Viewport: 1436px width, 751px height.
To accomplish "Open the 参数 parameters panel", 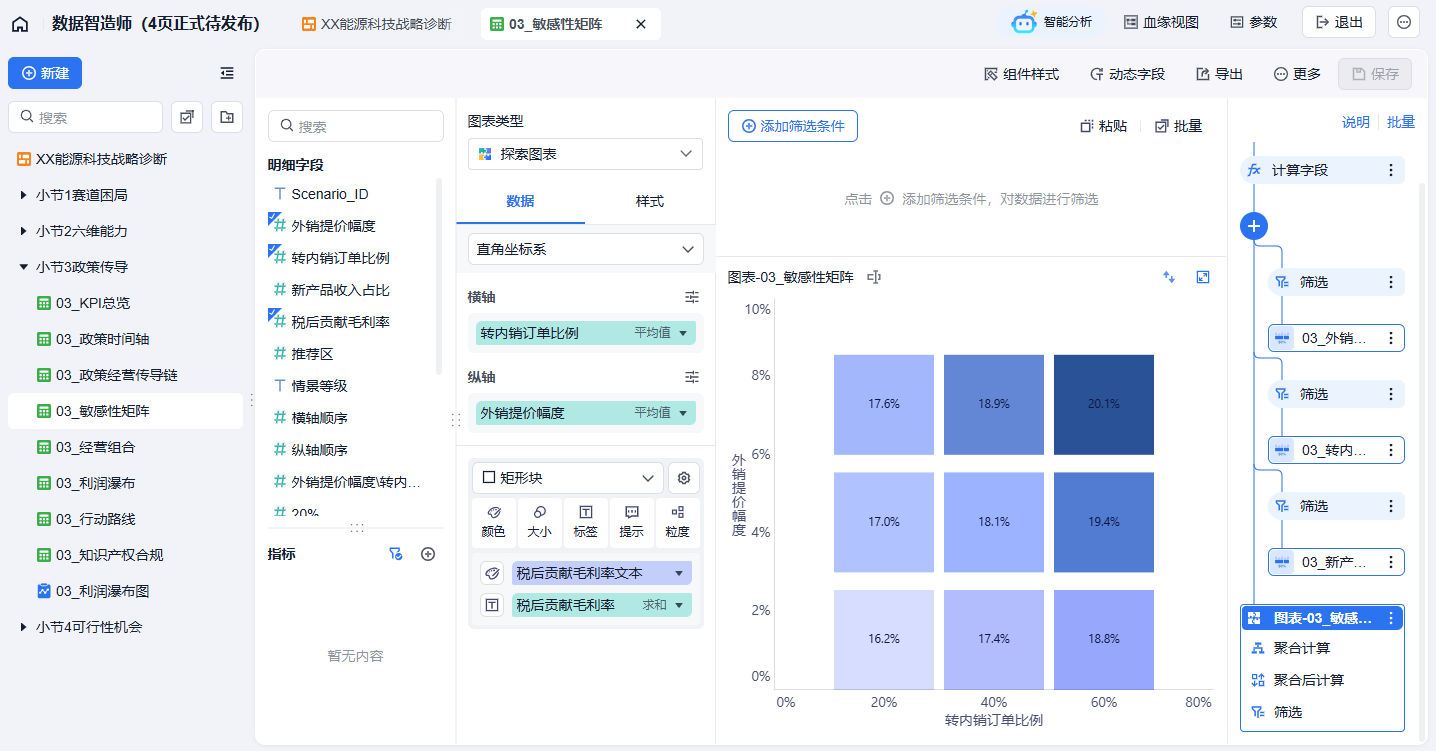I will click(x=1253, y=22).
